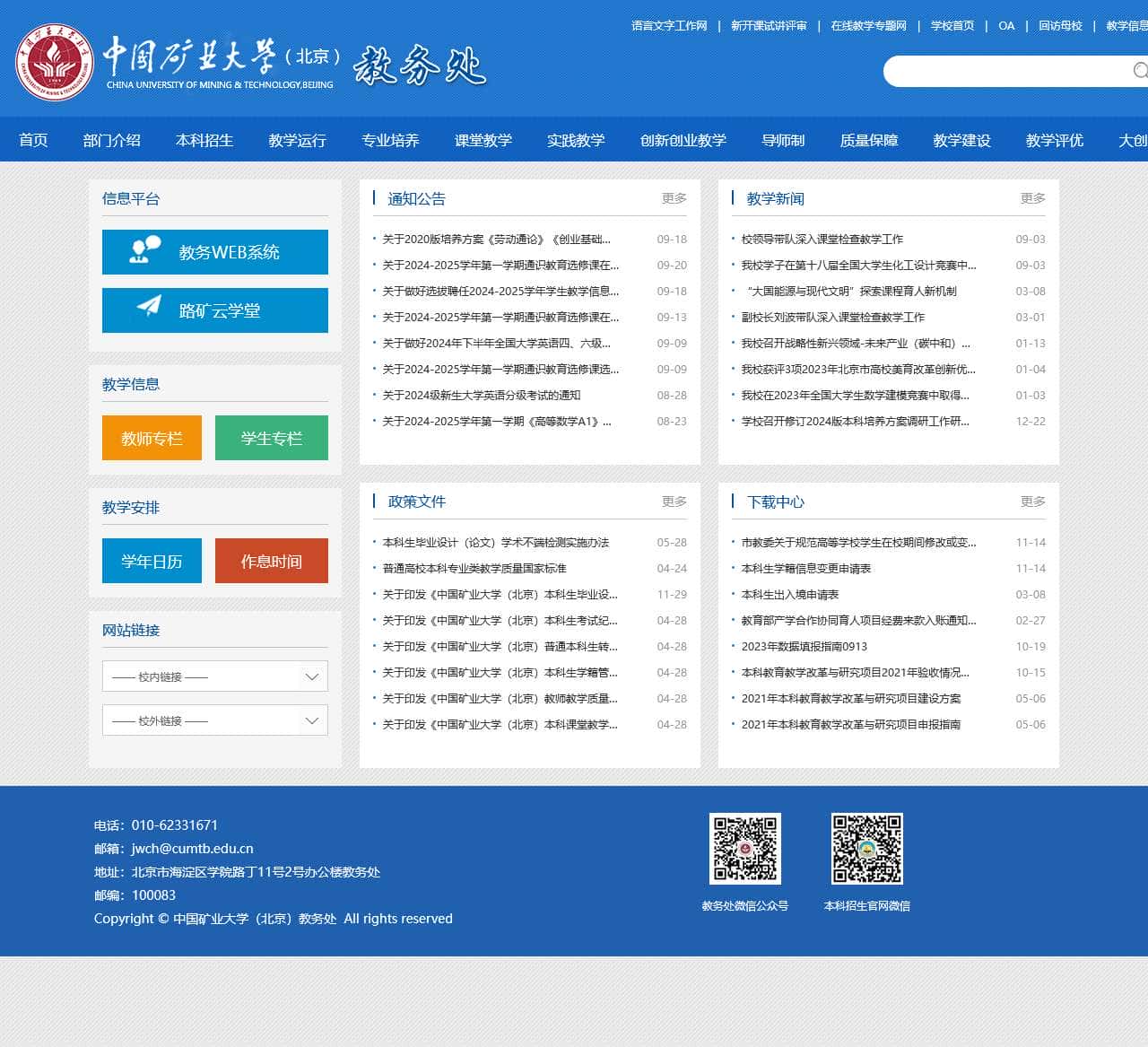Click into the search input field

coord(1004,71)
